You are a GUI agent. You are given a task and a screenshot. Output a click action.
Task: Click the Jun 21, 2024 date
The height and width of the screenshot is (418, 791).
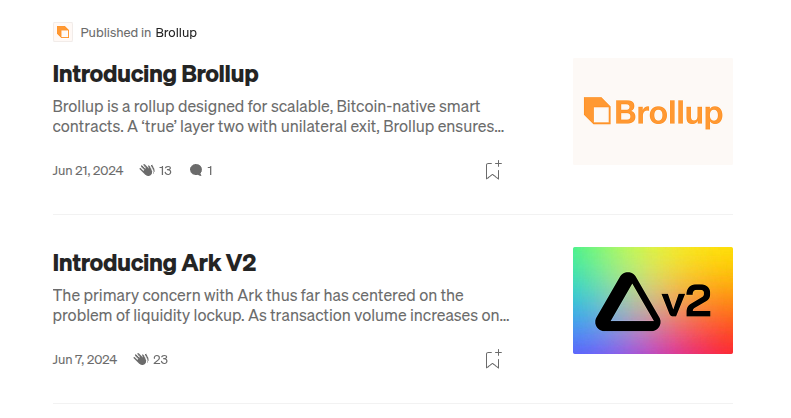click(88, 170)
